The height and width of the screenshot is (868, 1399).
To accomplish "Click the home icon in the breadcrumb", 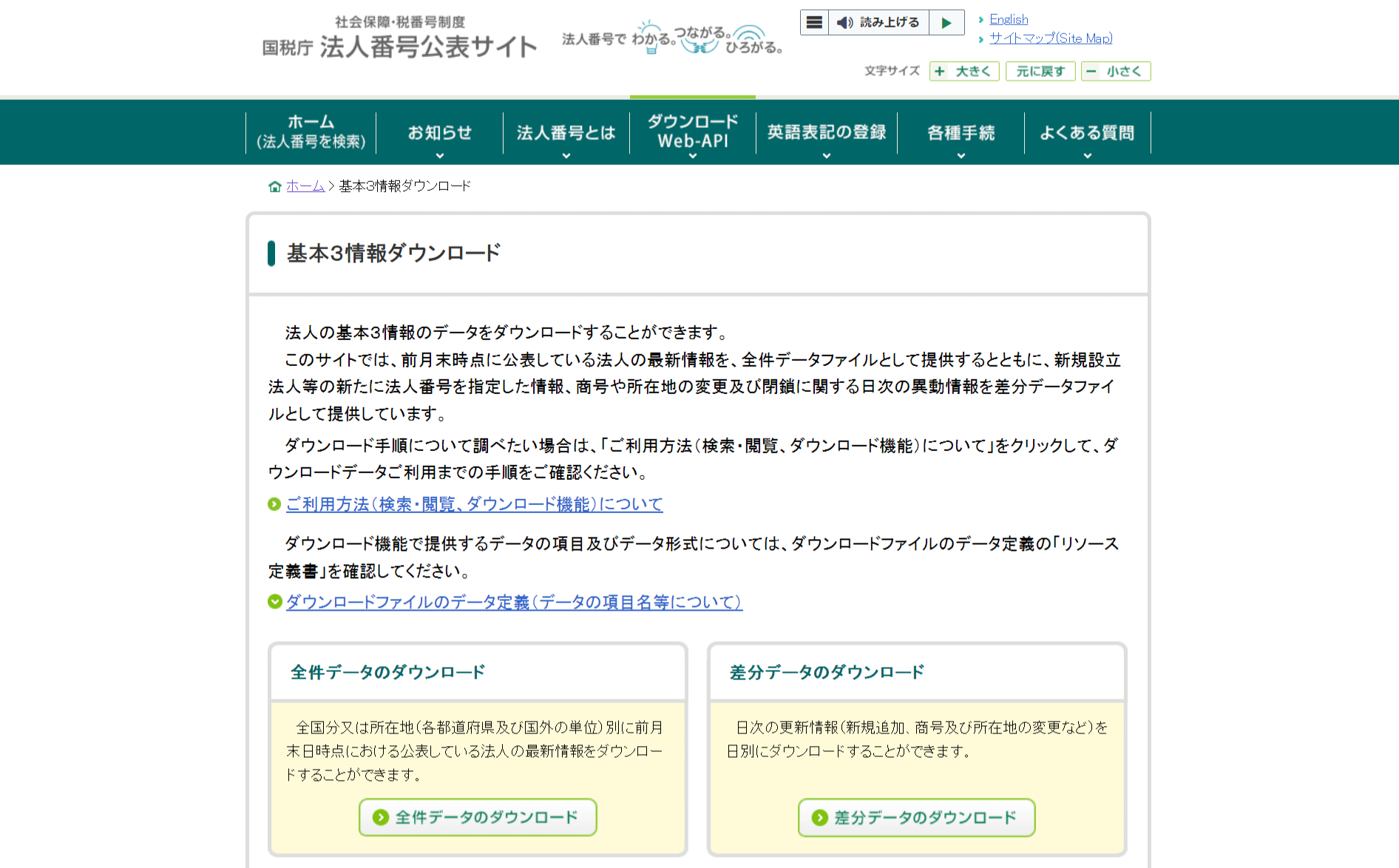I will point(275,186).
